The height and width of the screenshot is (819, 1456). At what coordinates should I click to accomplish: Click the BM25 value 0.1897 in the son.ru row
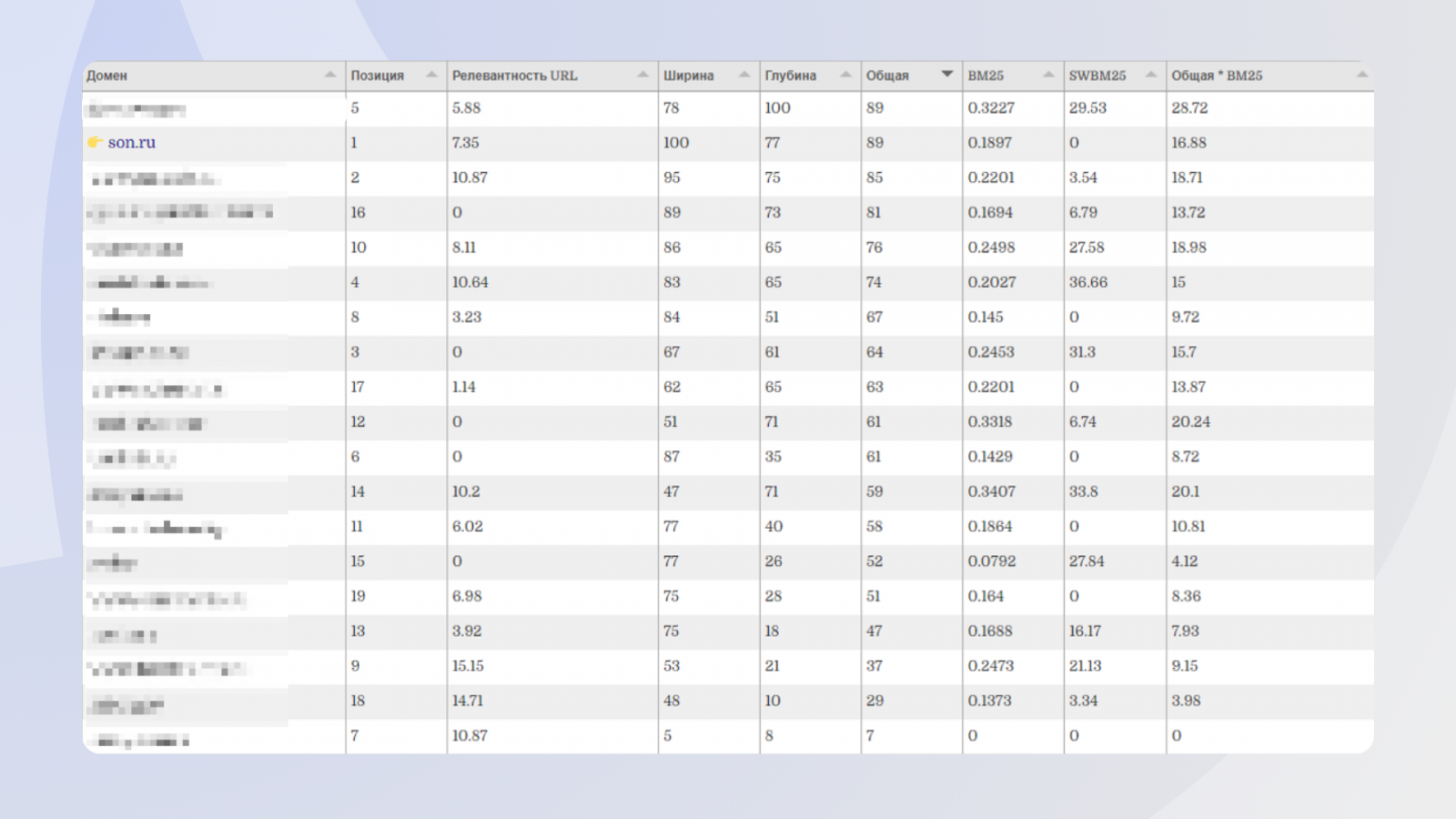pos(990,143)
